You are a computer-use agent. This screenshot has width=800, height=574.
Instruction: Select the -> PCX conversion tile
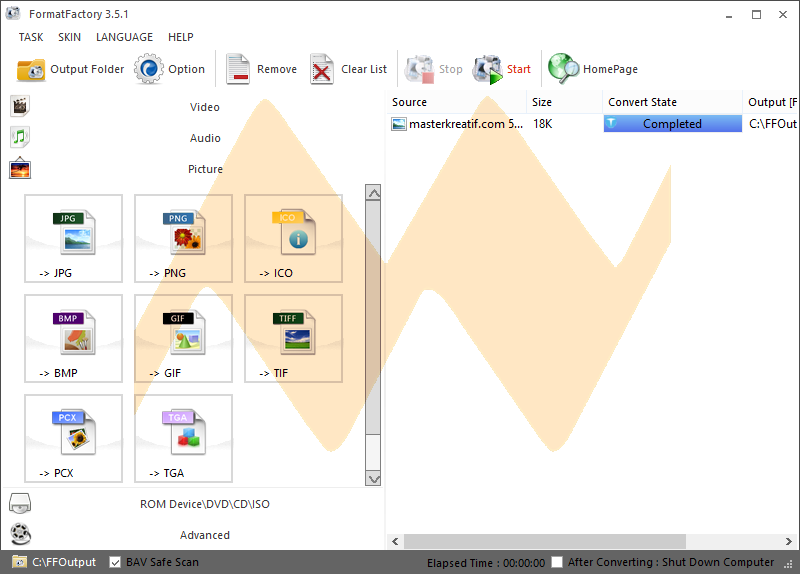click(x=73, y=438)
